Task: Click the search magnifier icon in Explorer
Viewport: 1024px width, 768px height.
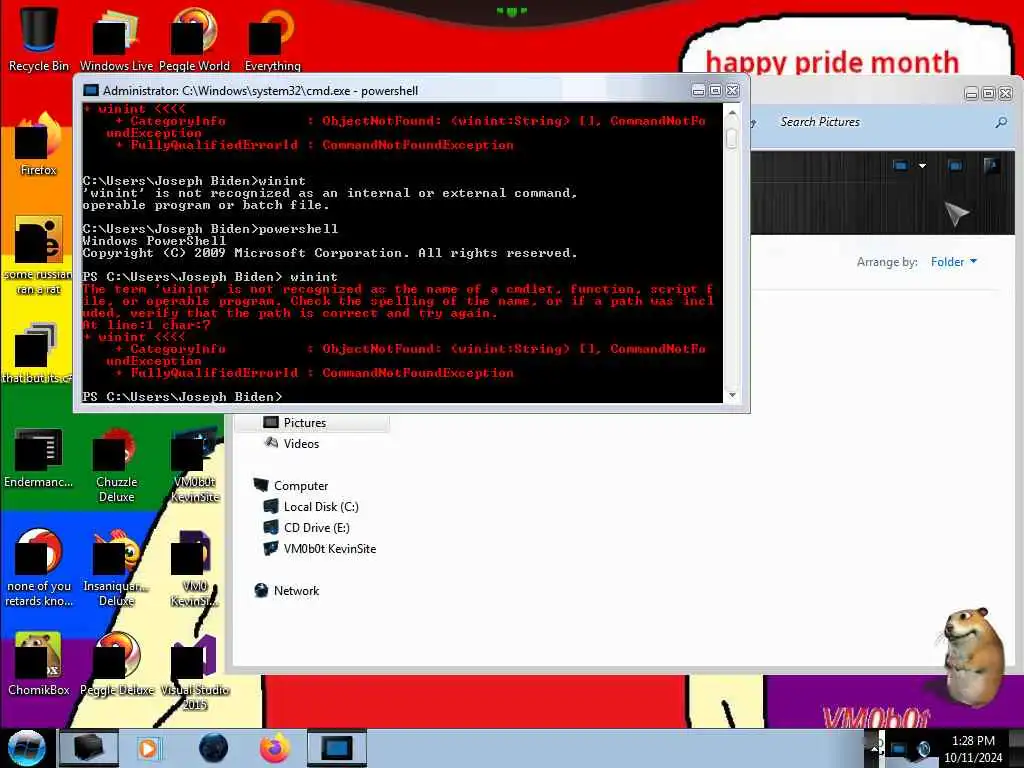Action: click(x=1000, y=122)
